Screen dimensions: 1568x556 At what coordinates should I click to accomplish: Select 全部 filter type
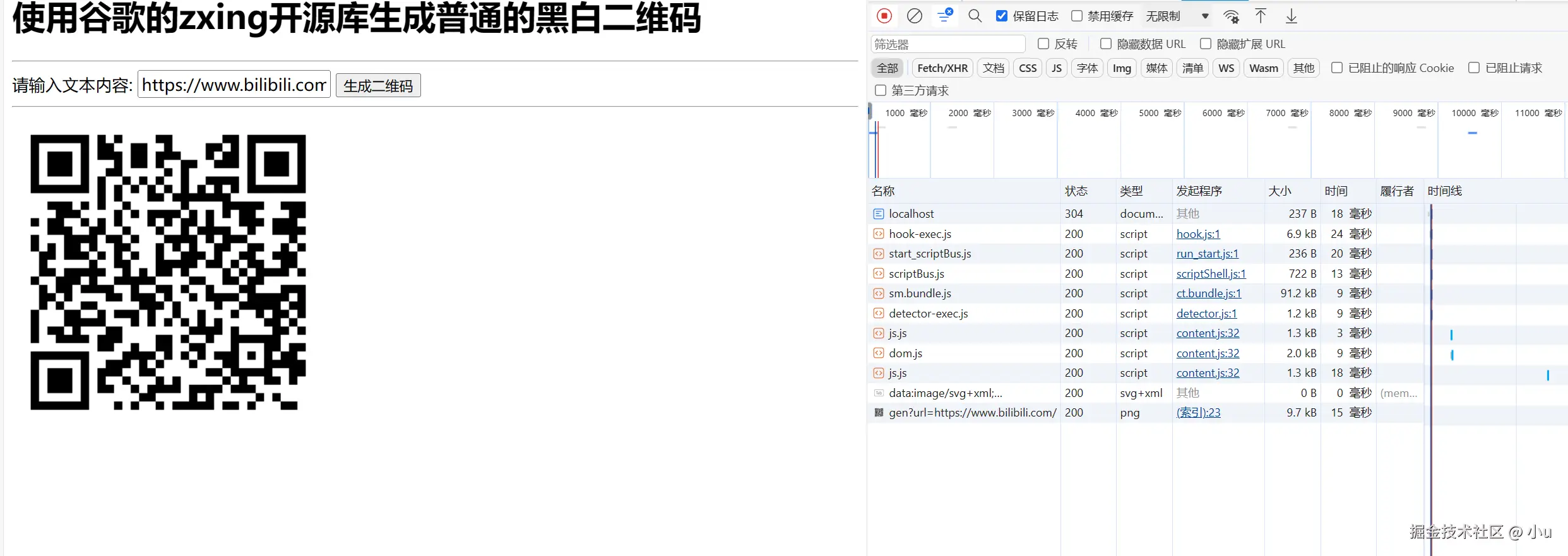887,68
